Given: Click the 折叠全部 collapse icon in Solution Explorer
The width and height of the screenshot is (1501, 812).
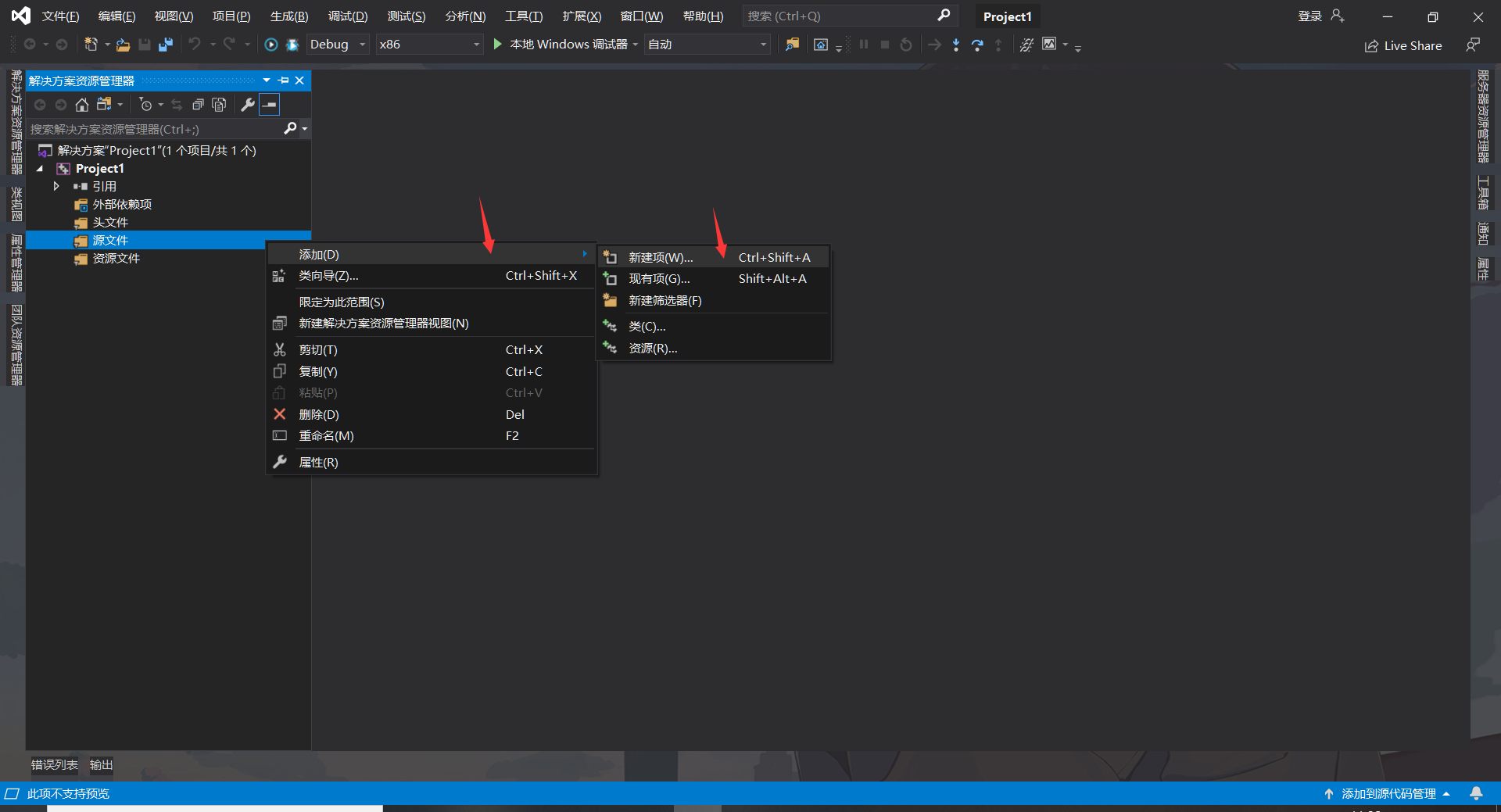Looking at the screenshot, I should 198,104.
